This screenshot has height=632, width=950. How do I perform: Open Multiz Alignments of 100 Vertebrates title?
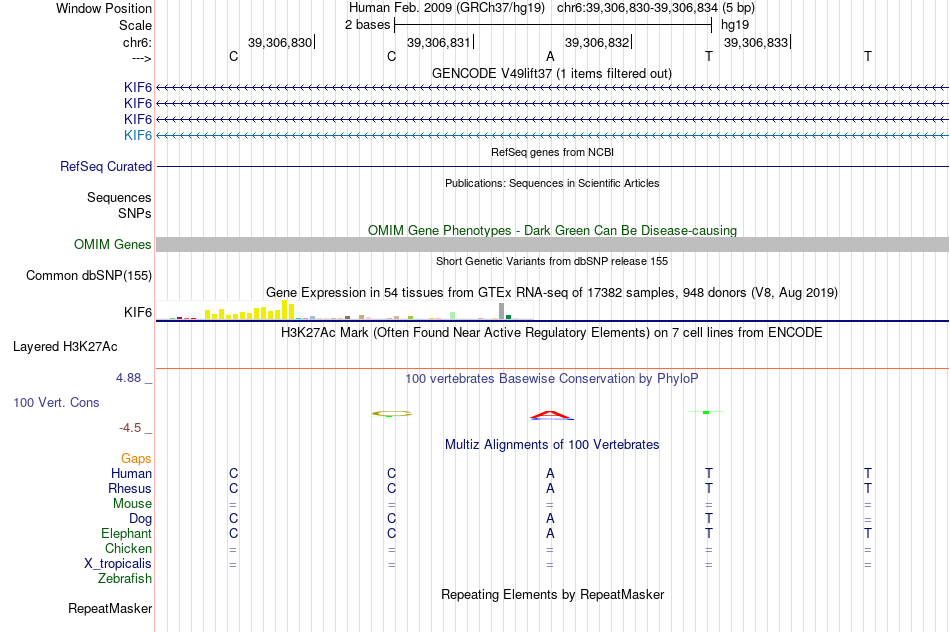(x=552, y=445)
